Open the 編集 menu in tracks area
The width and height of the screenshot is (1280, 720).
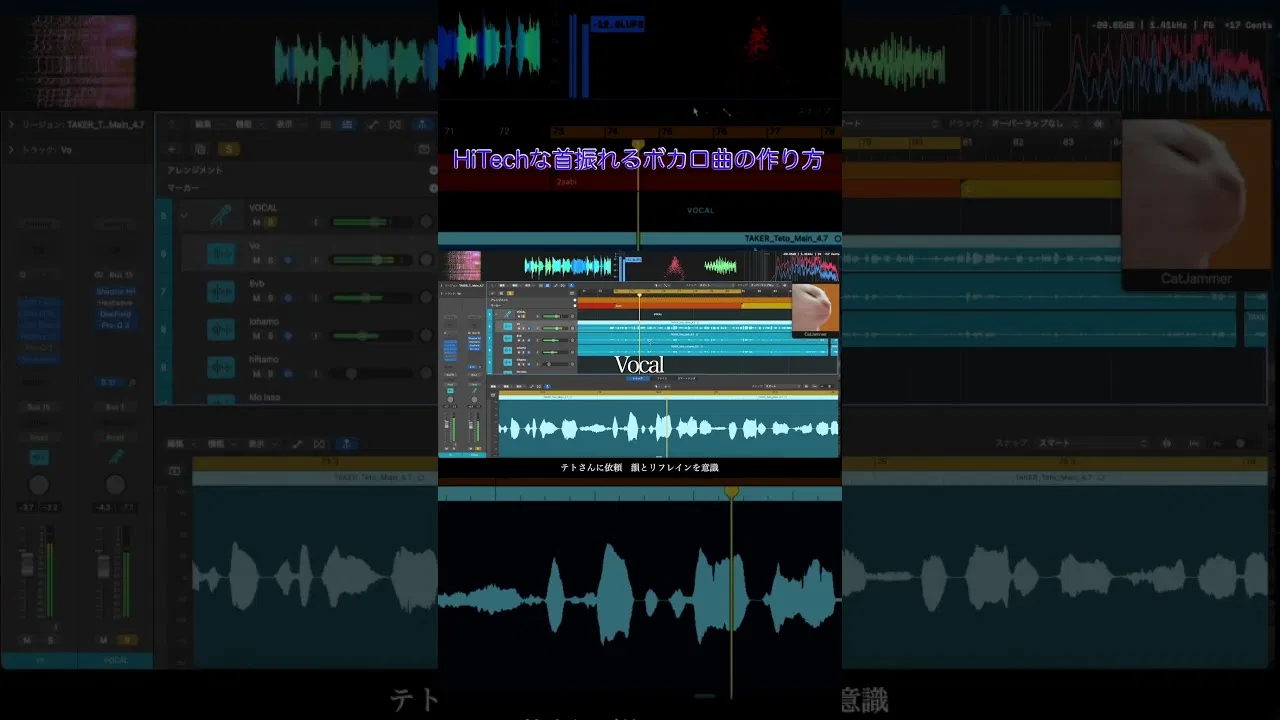tap(202, 125)
